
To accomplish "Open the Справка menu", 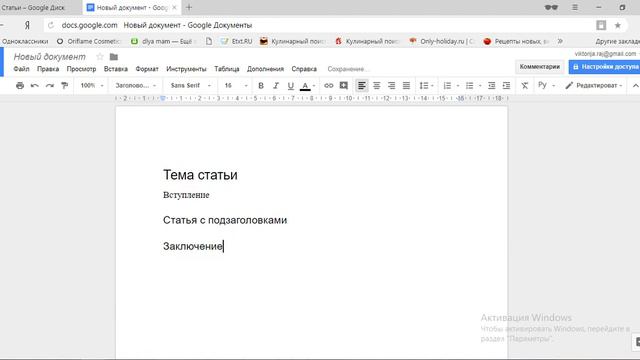I will [x=304, y=69].
